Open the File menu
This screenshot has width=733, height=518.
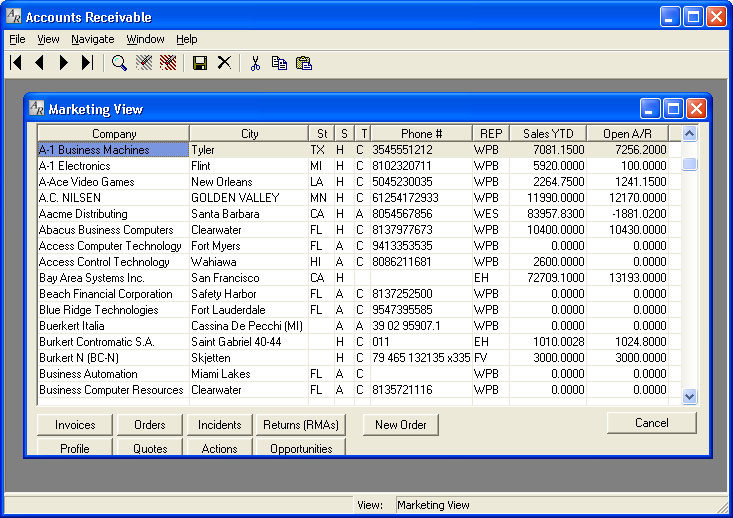17,39
